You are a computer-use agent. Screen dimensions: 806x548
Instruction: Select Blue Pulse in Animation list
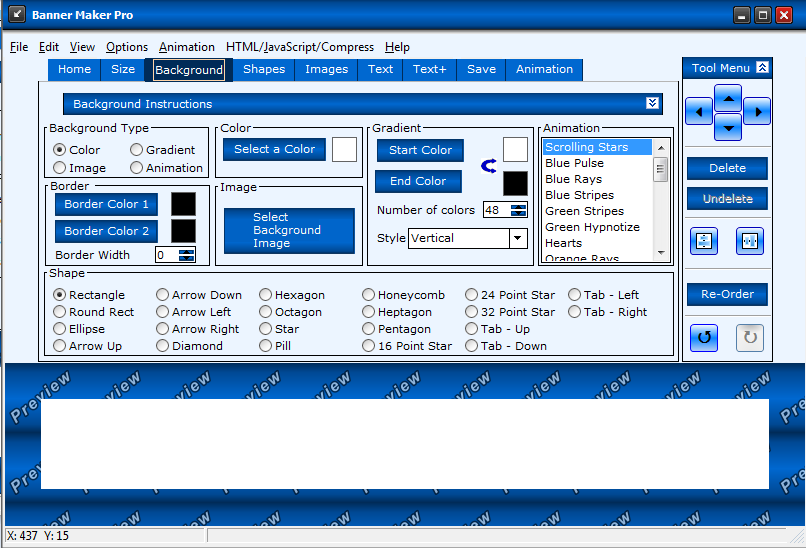[598, 163]
